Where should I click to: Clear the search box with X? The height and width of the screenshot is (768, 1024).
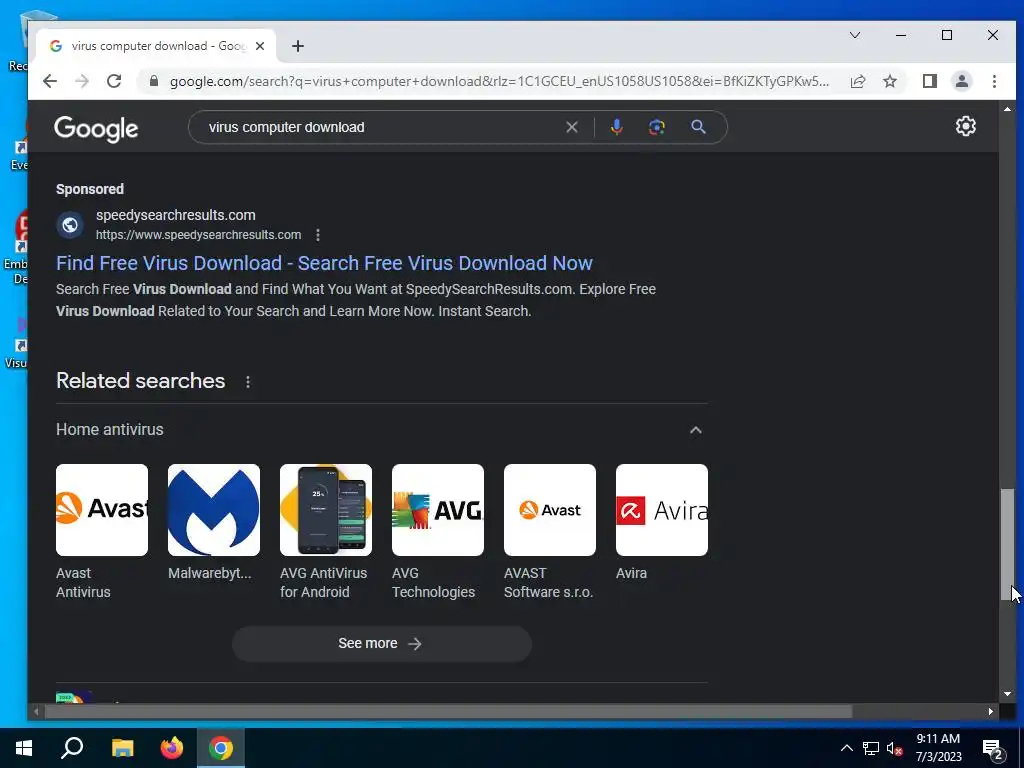571,127
